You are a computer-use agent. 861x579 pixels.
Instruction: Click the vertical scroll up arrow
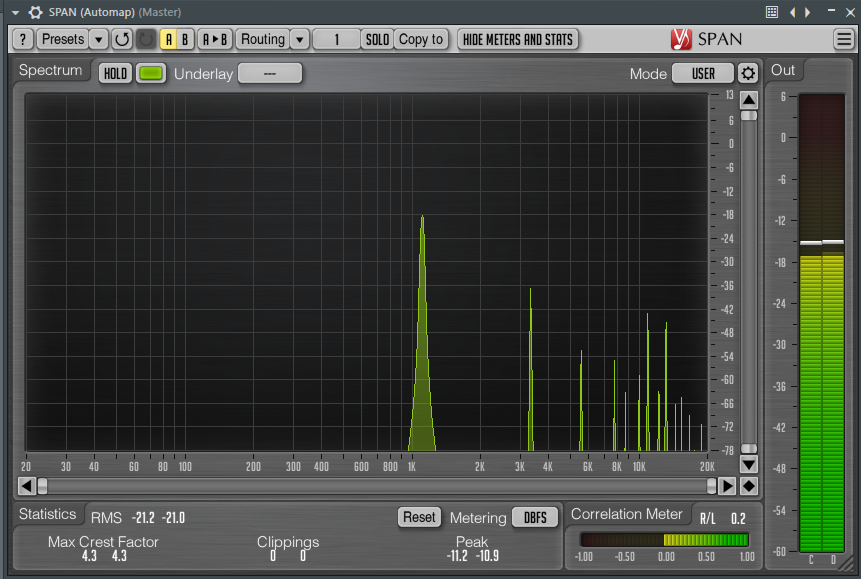click(x=748, y=100)
